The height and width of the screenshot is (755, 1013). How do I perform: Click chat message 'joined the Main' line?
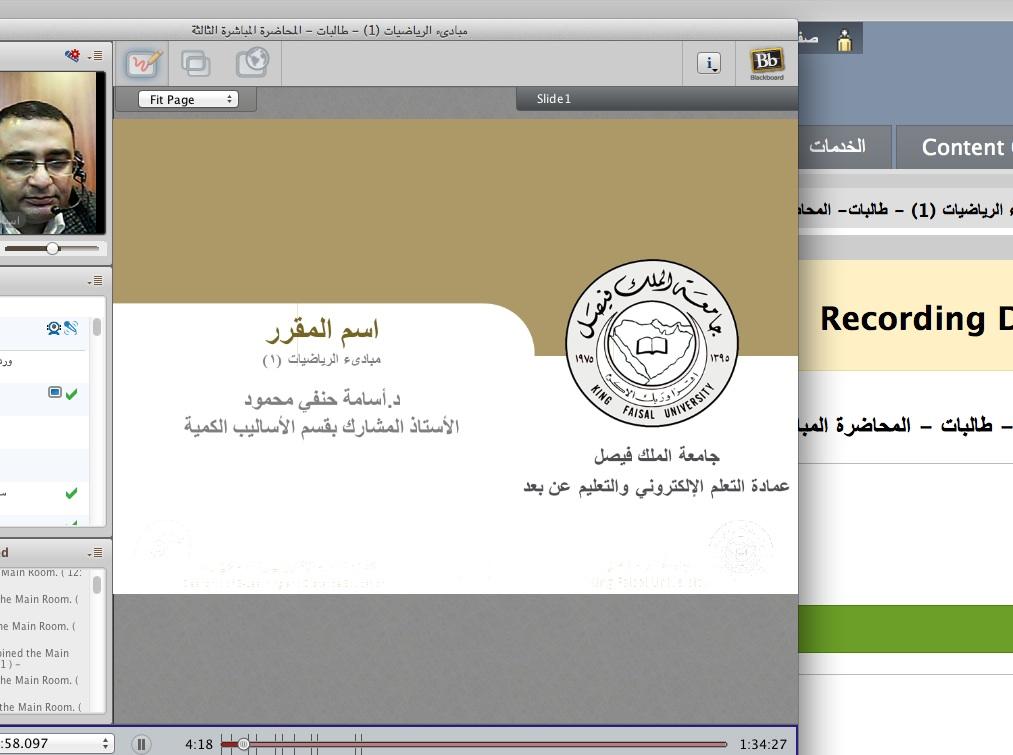click(x=34, y=653)
